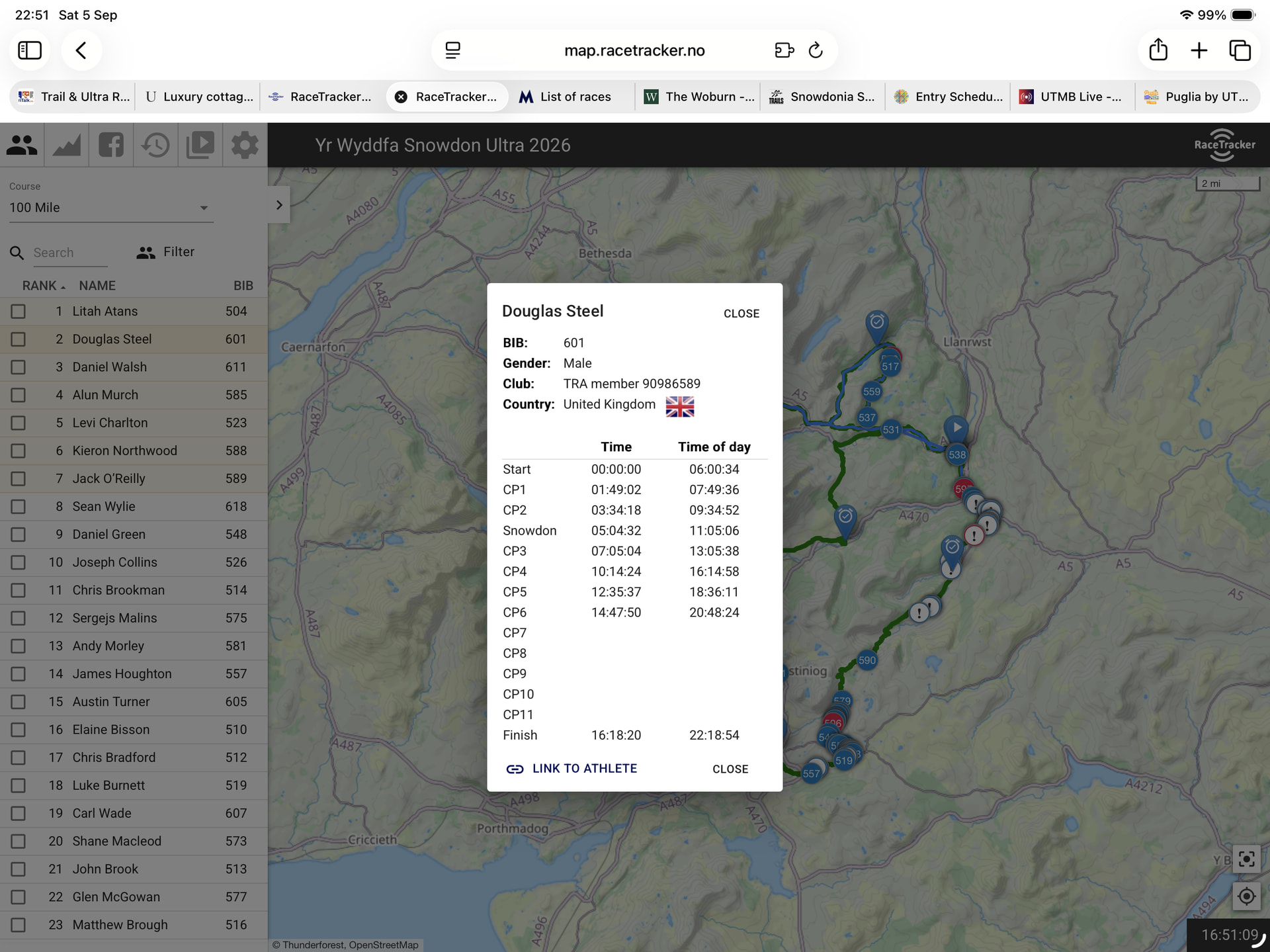Screen dimensions: 1270x952
Task: Open the video playback library icon
Action: (200, 145)
